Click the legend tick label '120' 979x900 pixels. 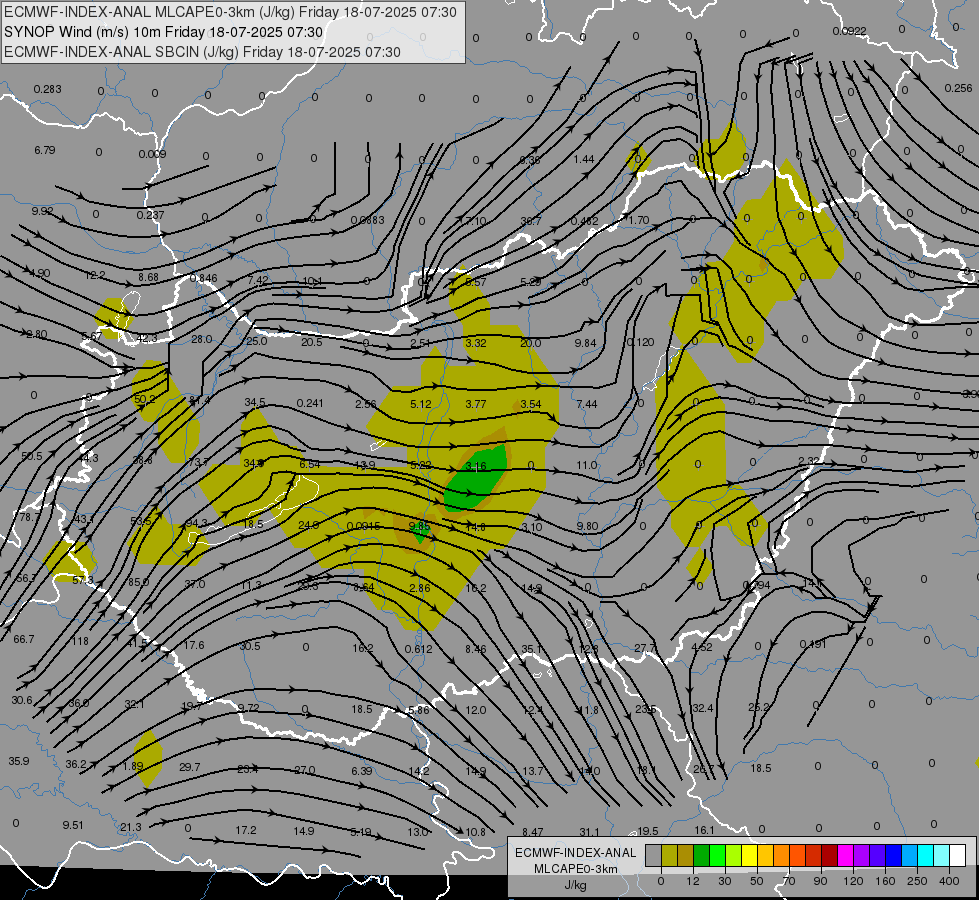pyautogui.click(x=853, y=881)
